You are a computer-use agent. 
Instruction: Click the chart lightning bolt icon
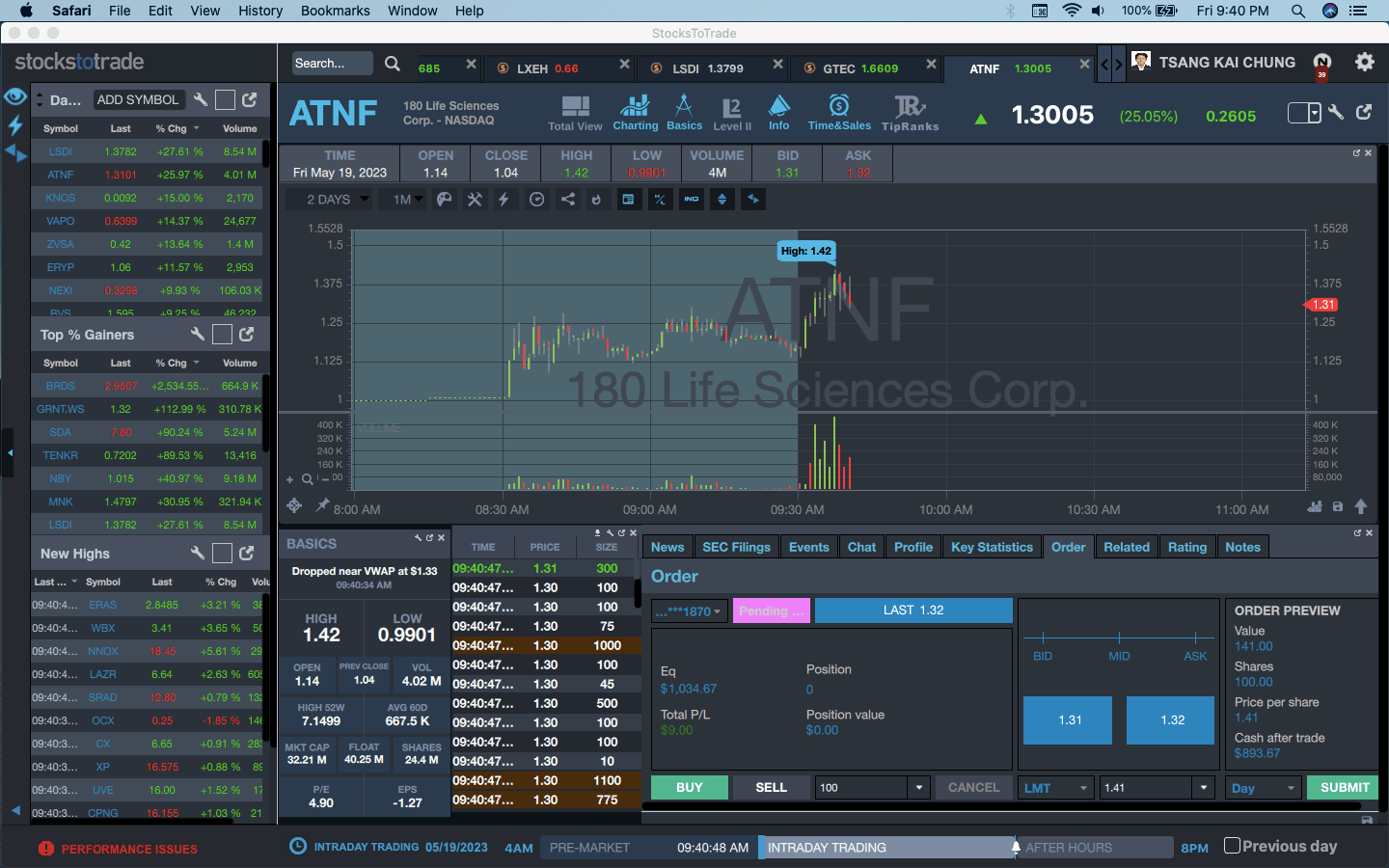(x=504, y=200)
